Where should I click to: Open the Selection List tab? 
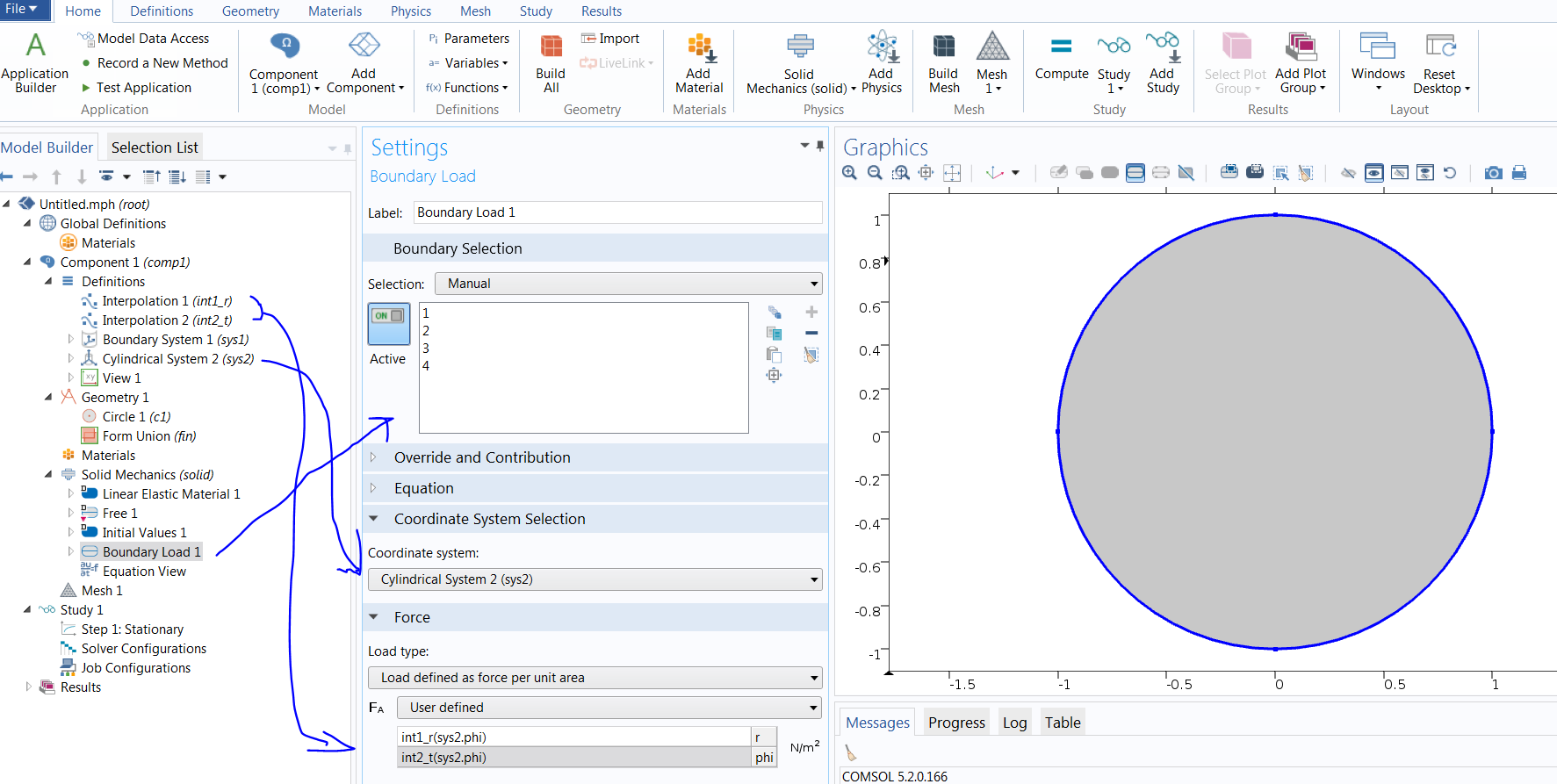tap(155, 147)
